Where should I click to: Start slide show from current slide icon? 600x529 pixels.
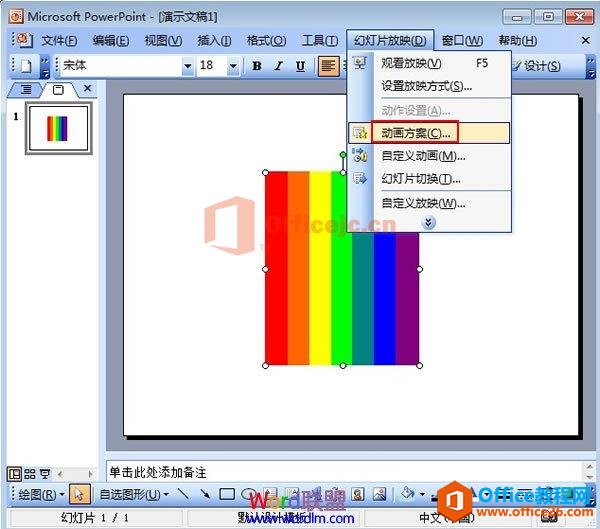click(46, 474)
